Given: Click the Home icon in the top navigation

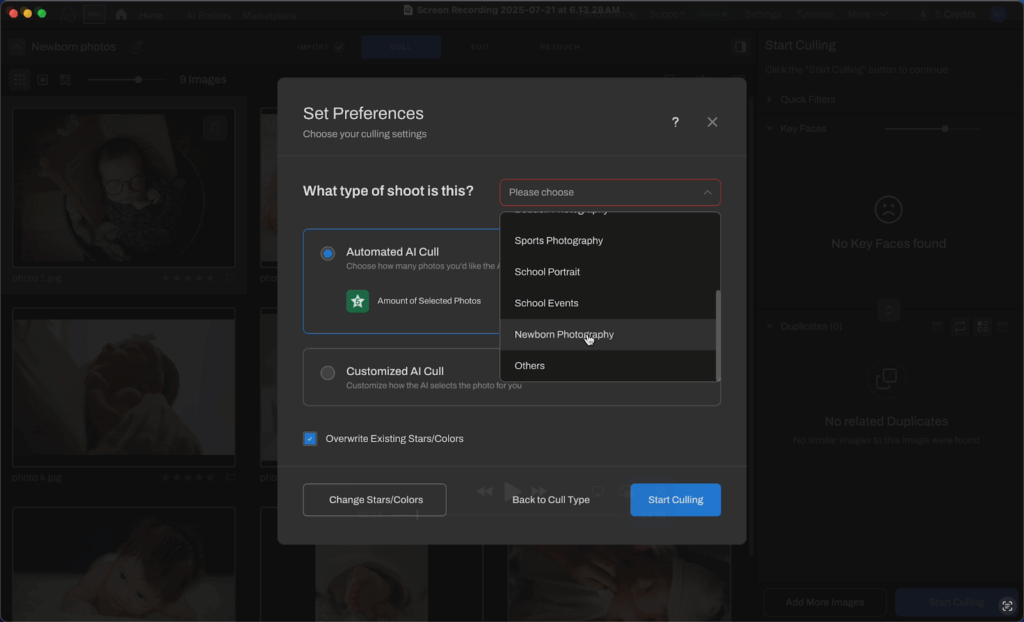Looking at the screenshot, I should point(120,14).
